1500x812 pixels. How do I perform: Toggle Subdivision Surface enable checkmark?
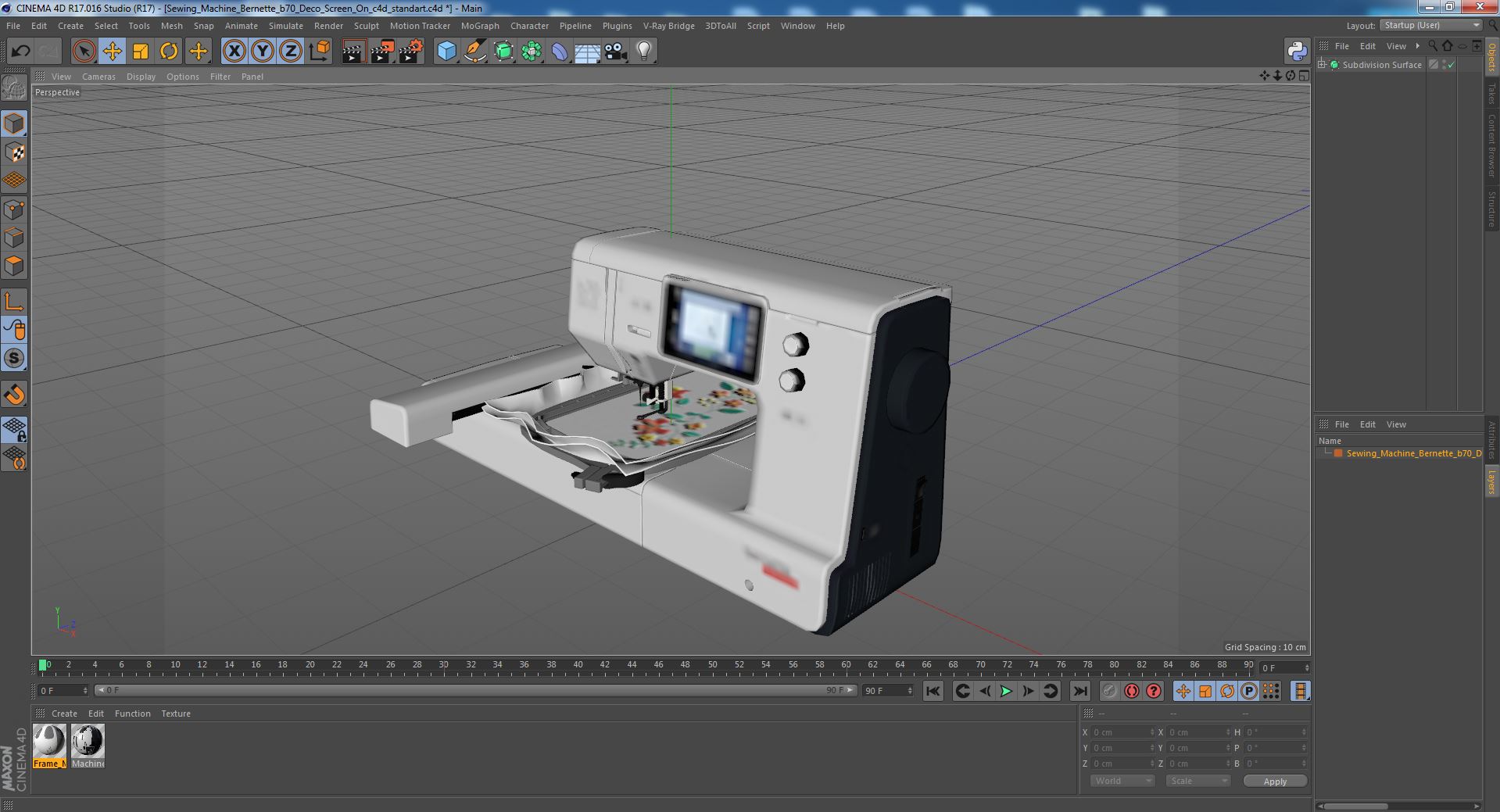tap(1452, 65)
